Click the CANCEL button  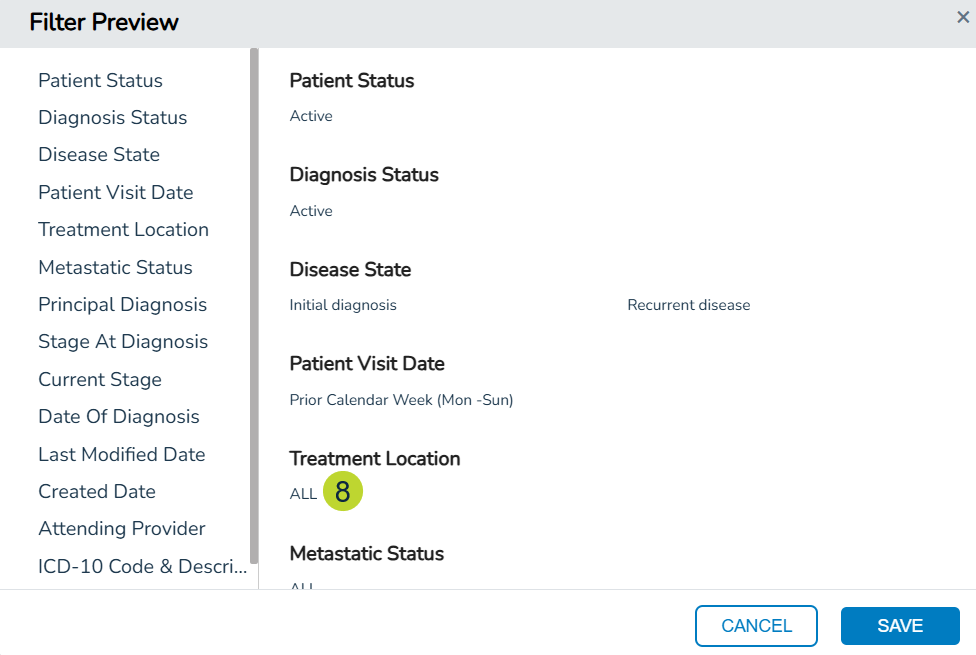pyautogui.click(x=756, y=626)
